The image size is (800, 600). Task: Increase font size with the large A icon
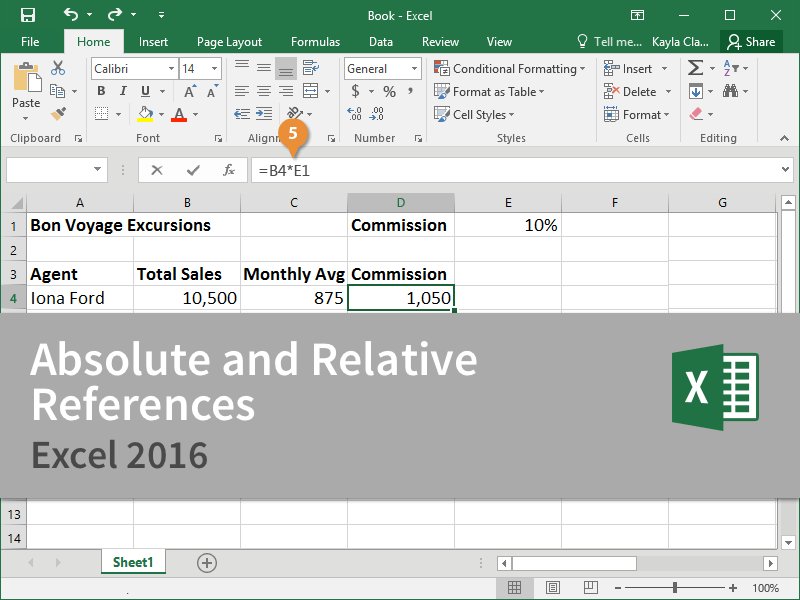(189, 91)
